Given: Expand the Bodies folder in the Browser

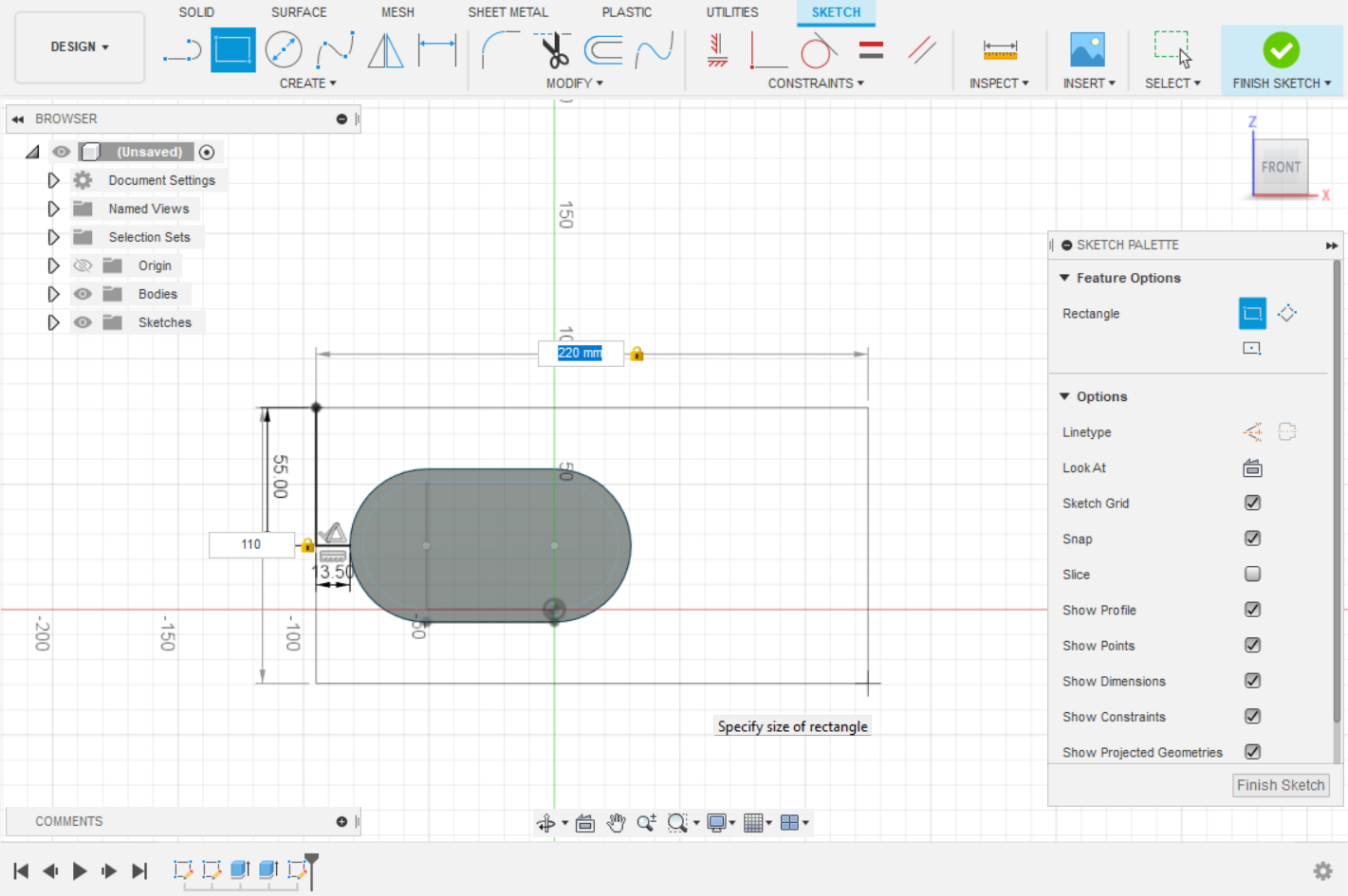Looking at the screenshot, I should [53, 294].
